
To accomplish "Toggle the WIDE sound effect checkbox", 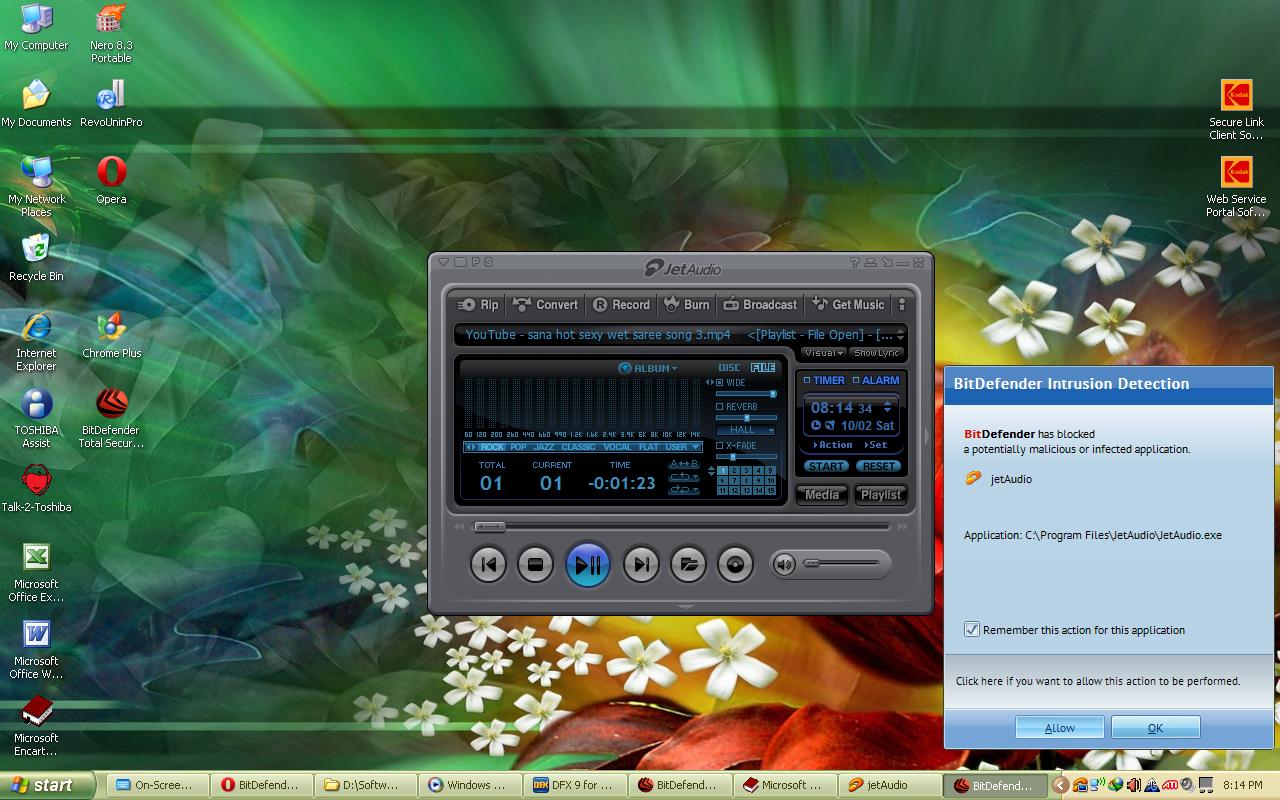I will 720,383.
